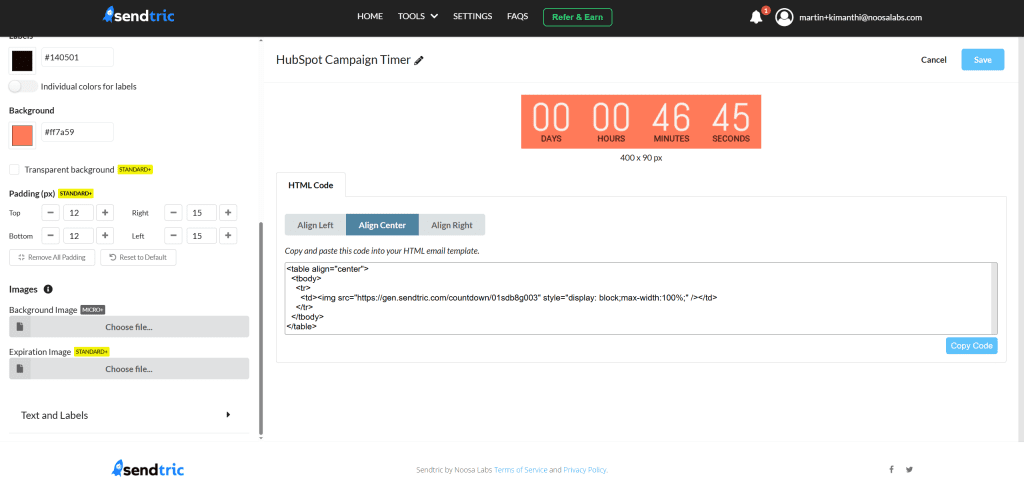
Task: Decrease Bottom padding with minus button
Action: pyautogui.click(x=51, y=236)
